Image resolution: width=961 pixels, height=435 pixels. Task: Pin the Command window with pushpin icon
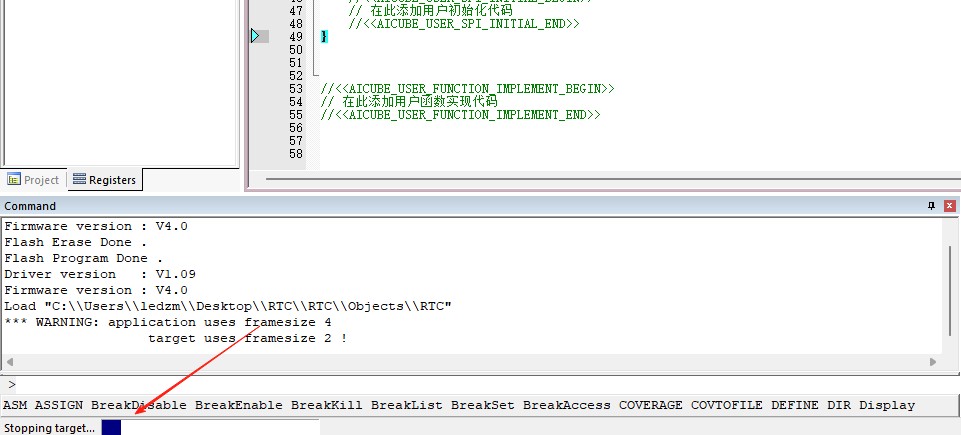932,206
